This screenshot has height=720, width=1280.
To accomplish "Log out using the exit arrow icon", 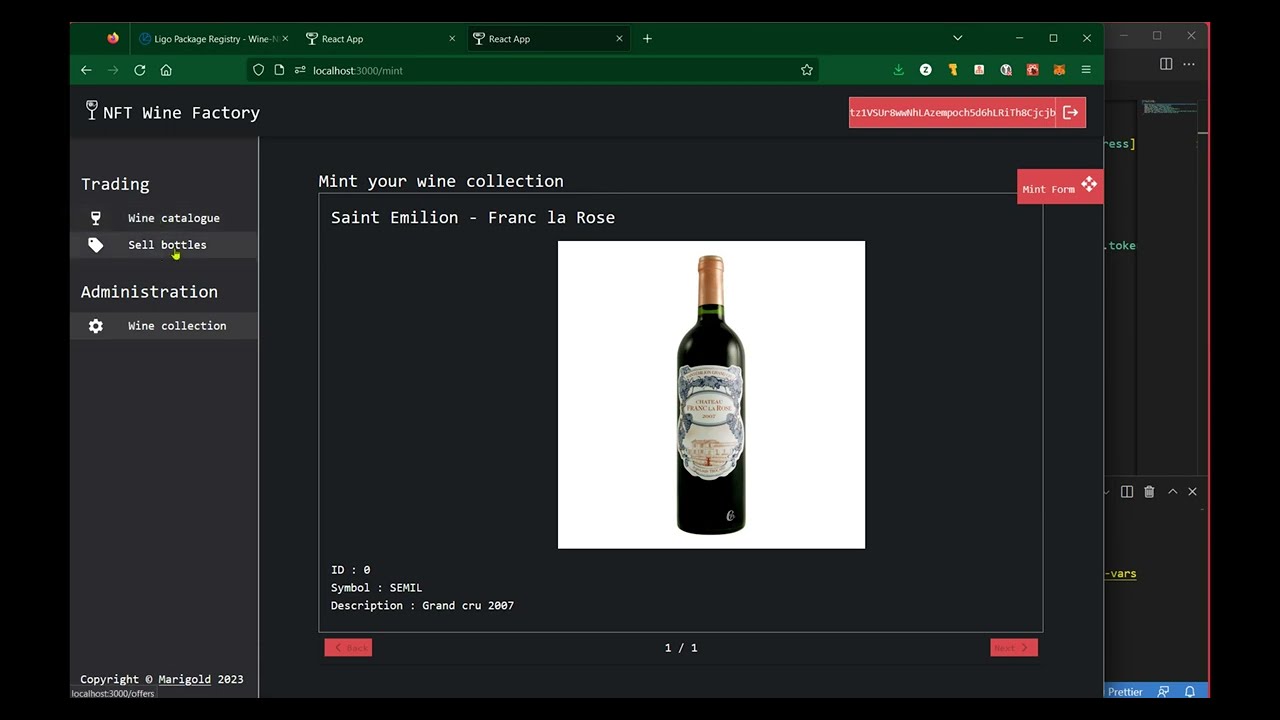I will [x=1070, y=112].
